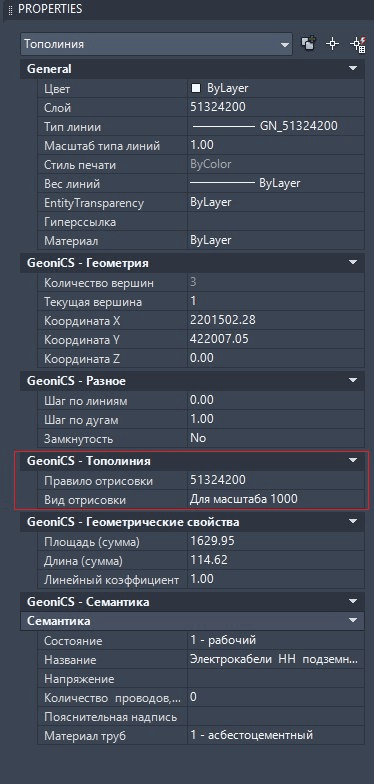374x784 pixels.
Task: Open the Quick Select icon
Action: (x=358, y=44)
